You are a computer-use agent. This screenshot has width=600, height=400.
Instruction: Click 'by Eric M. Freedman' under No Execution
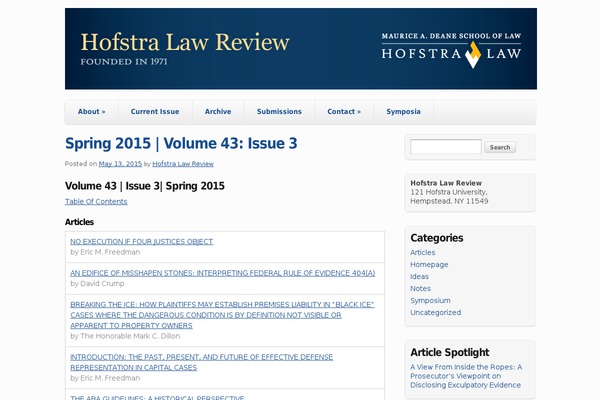point(105,252)
